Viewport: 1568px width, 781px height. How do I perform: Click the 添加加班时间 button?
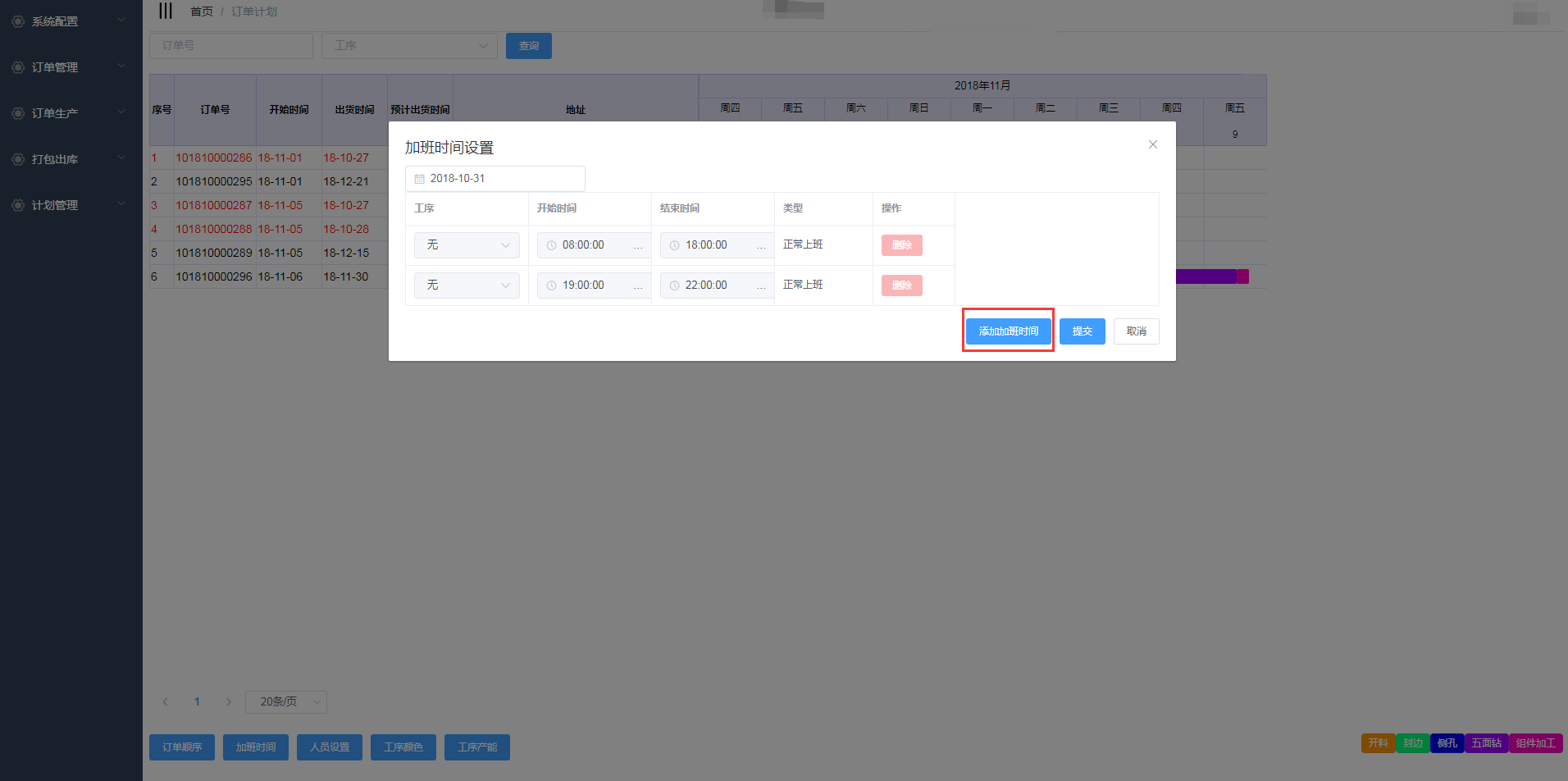pyautogui.click(x=1008, y=331)
